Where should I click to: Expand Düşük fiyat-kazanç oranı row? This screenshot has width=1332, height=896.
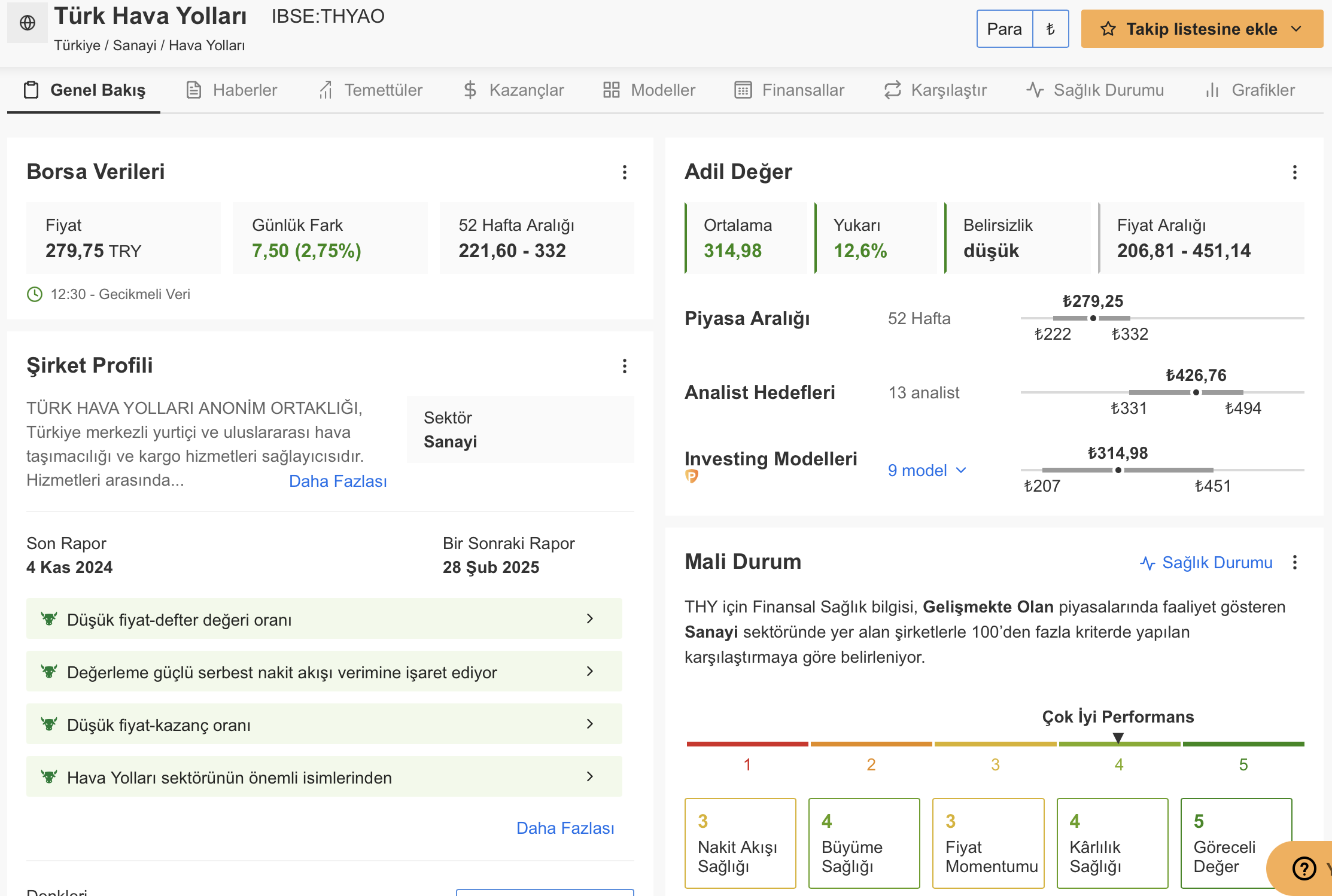(324, 724)
